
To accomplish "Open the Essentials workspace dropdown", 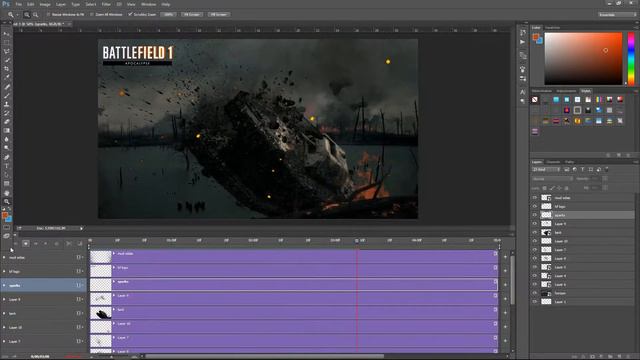I will [x=617, y=15].
